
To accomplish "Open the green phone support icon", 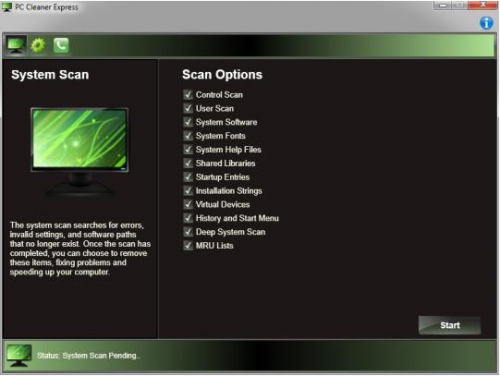I will (x=61, y=45).
